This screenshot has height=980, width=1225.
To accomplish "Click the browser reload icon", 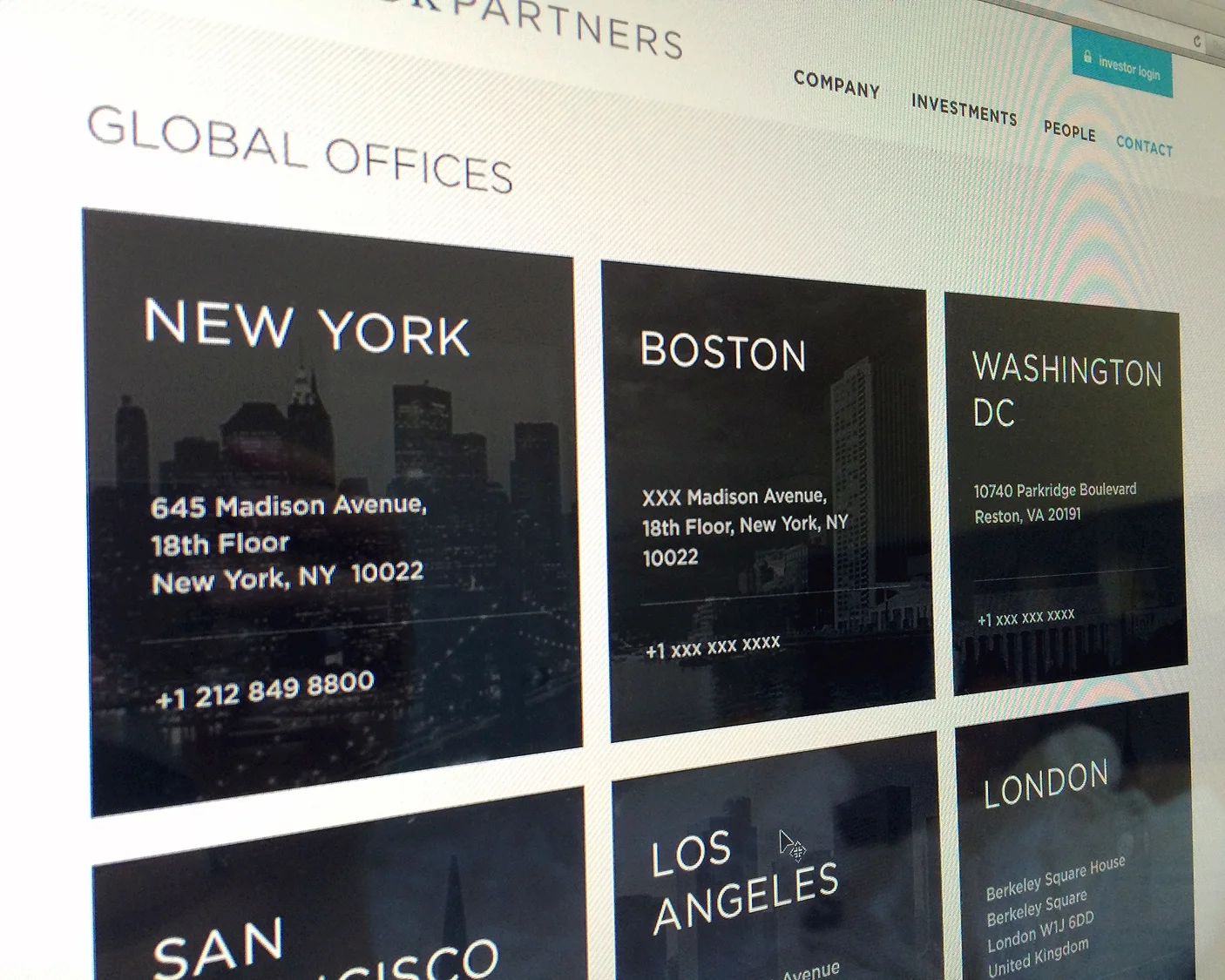I will (1198, 41).
